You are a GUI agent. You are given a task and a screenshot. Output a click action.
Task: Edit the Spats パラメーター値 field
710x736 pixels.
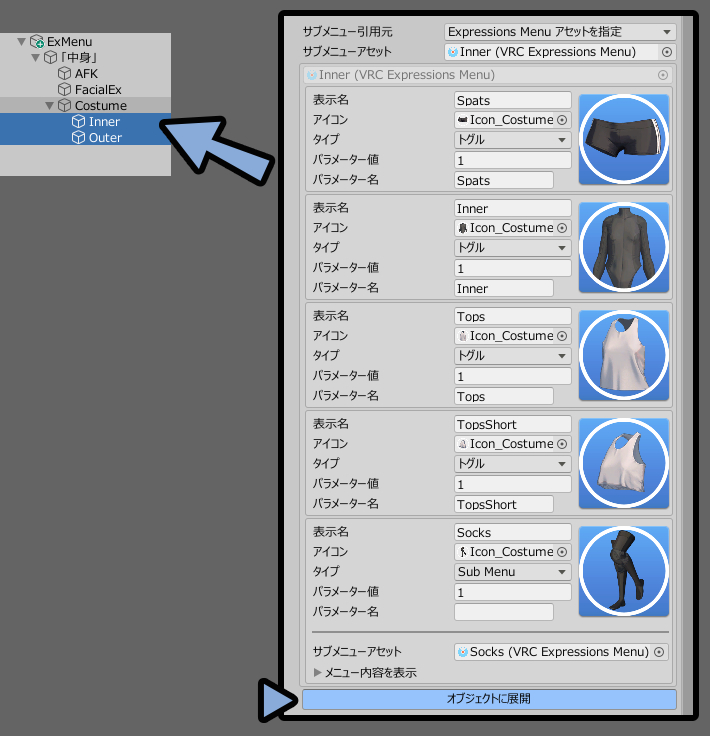coord(512,160)
